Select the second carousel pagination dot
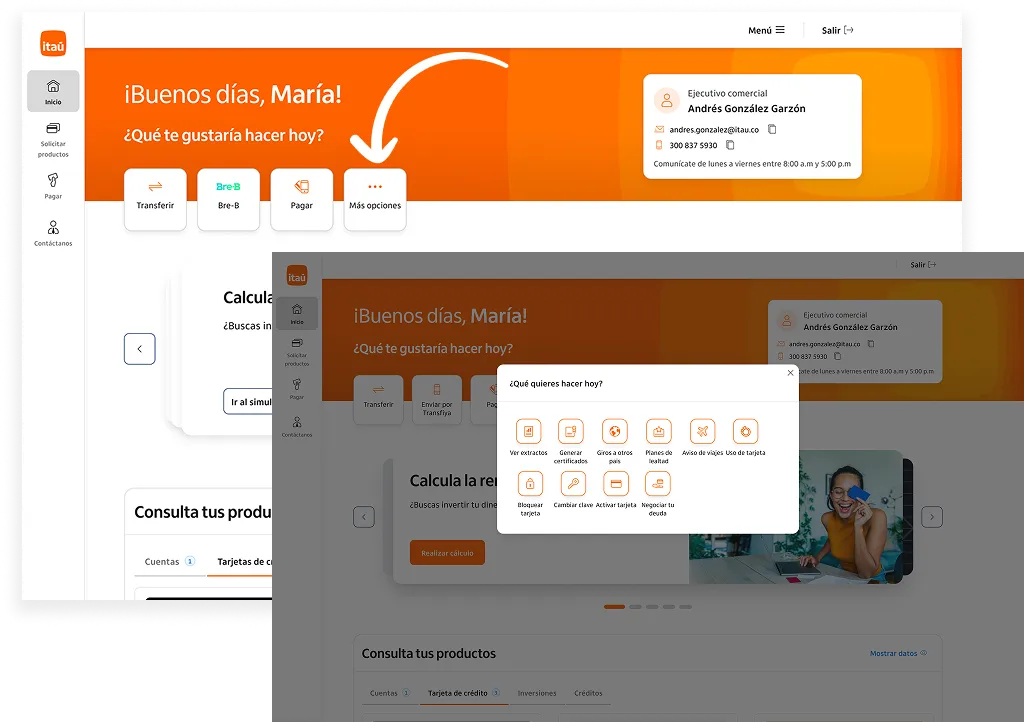The height and width of the screenshot is (722, 1024). (x=635, y=606)
